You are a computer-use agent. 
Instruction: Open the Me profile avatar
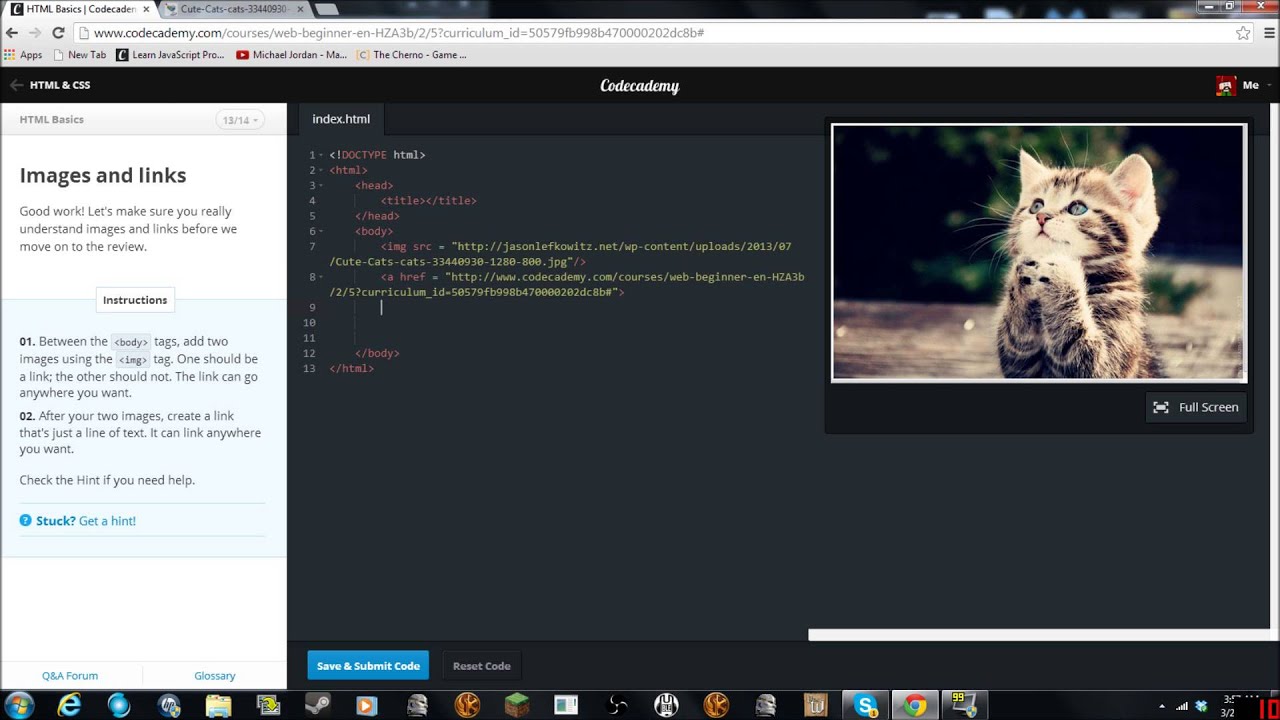click(1225, 86)
